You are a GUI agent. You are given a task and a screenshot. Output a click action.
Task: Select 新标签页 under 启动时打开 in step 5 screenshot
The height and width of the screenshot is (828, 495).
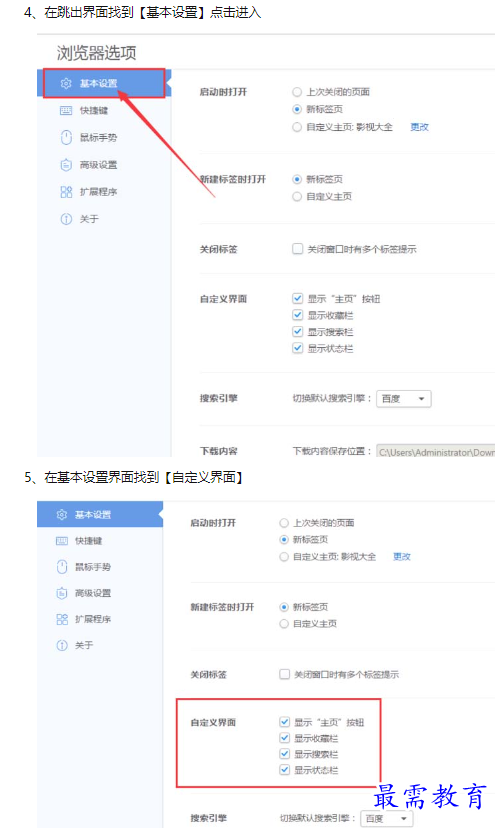284,539
